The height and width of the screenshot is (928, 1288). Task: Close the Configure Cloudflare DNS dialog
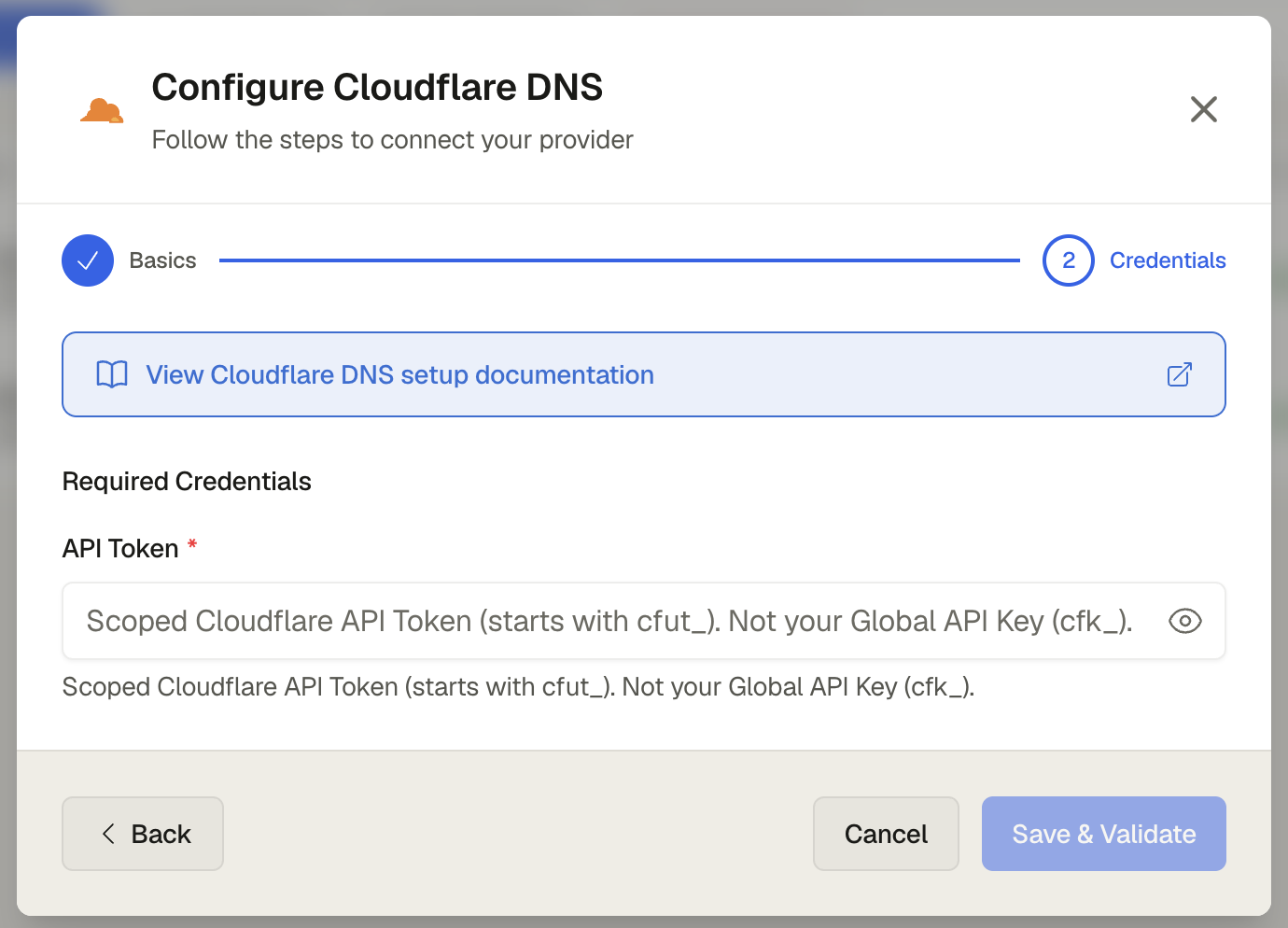click(1204, 109)
